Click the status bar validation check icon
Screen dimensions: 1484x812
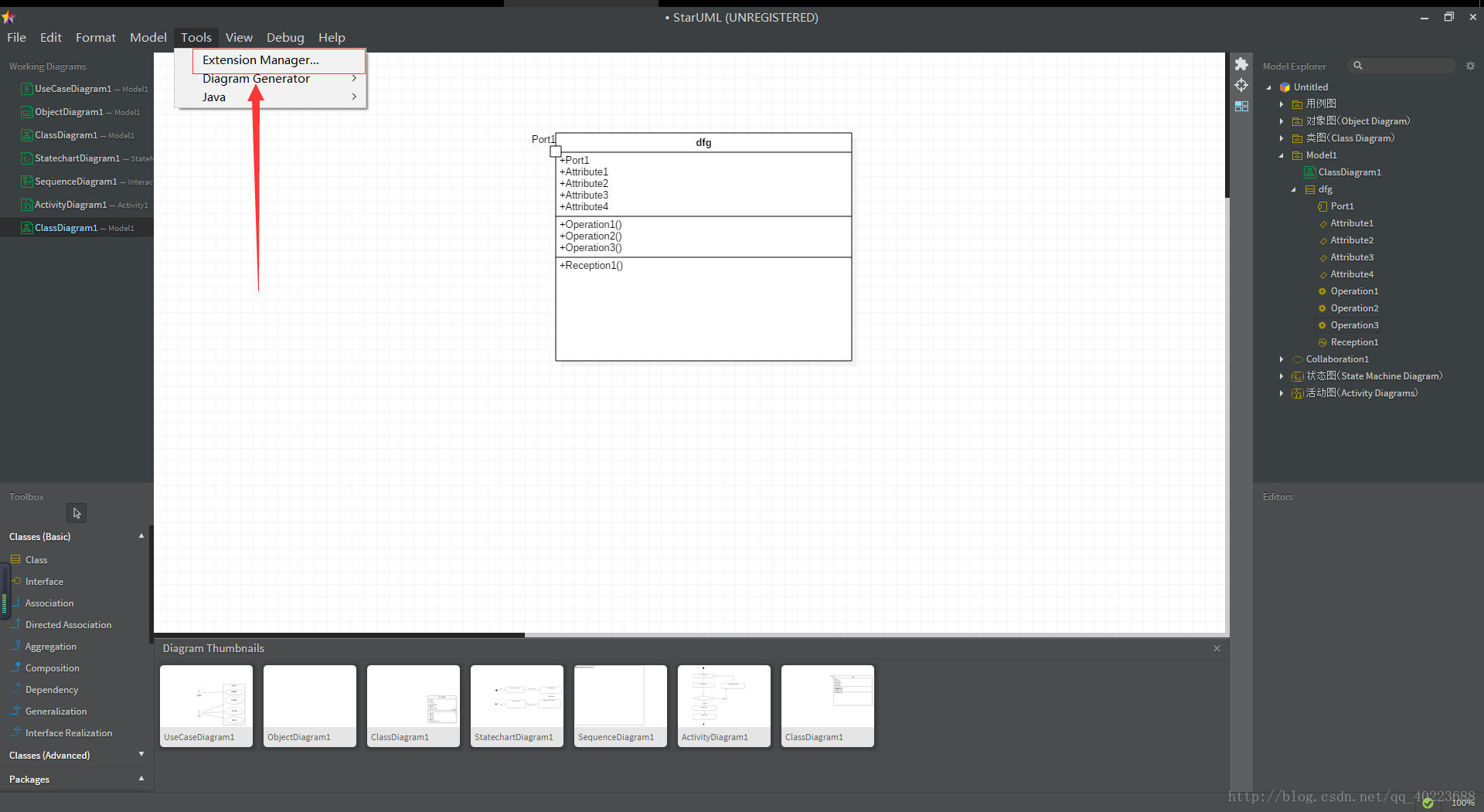1428,804
